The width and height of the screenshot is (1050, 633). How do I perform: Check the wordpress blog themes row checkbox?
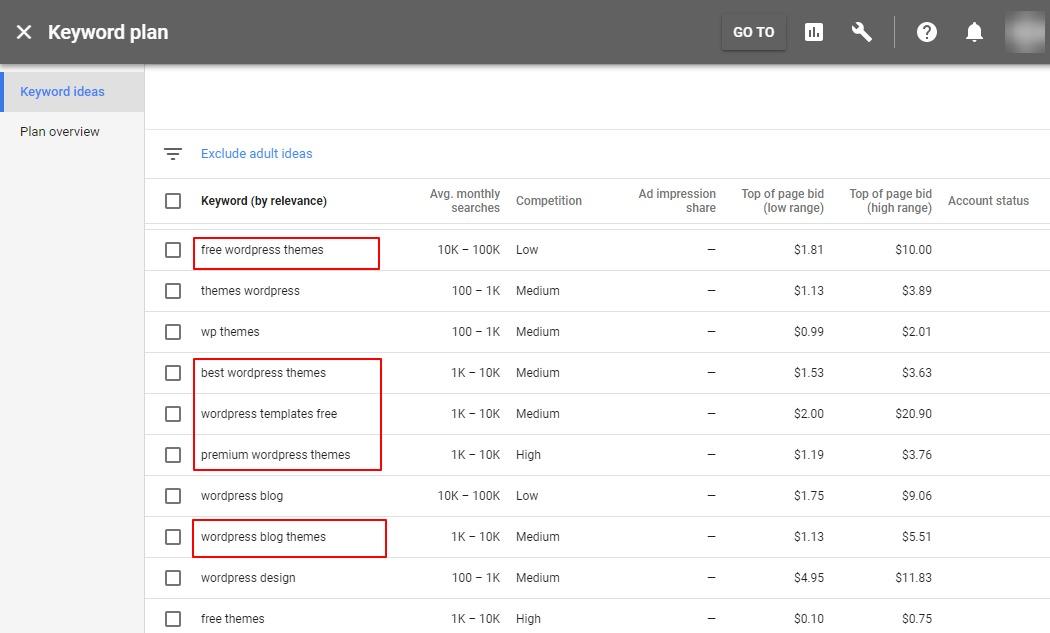click(x=173, y=537)
